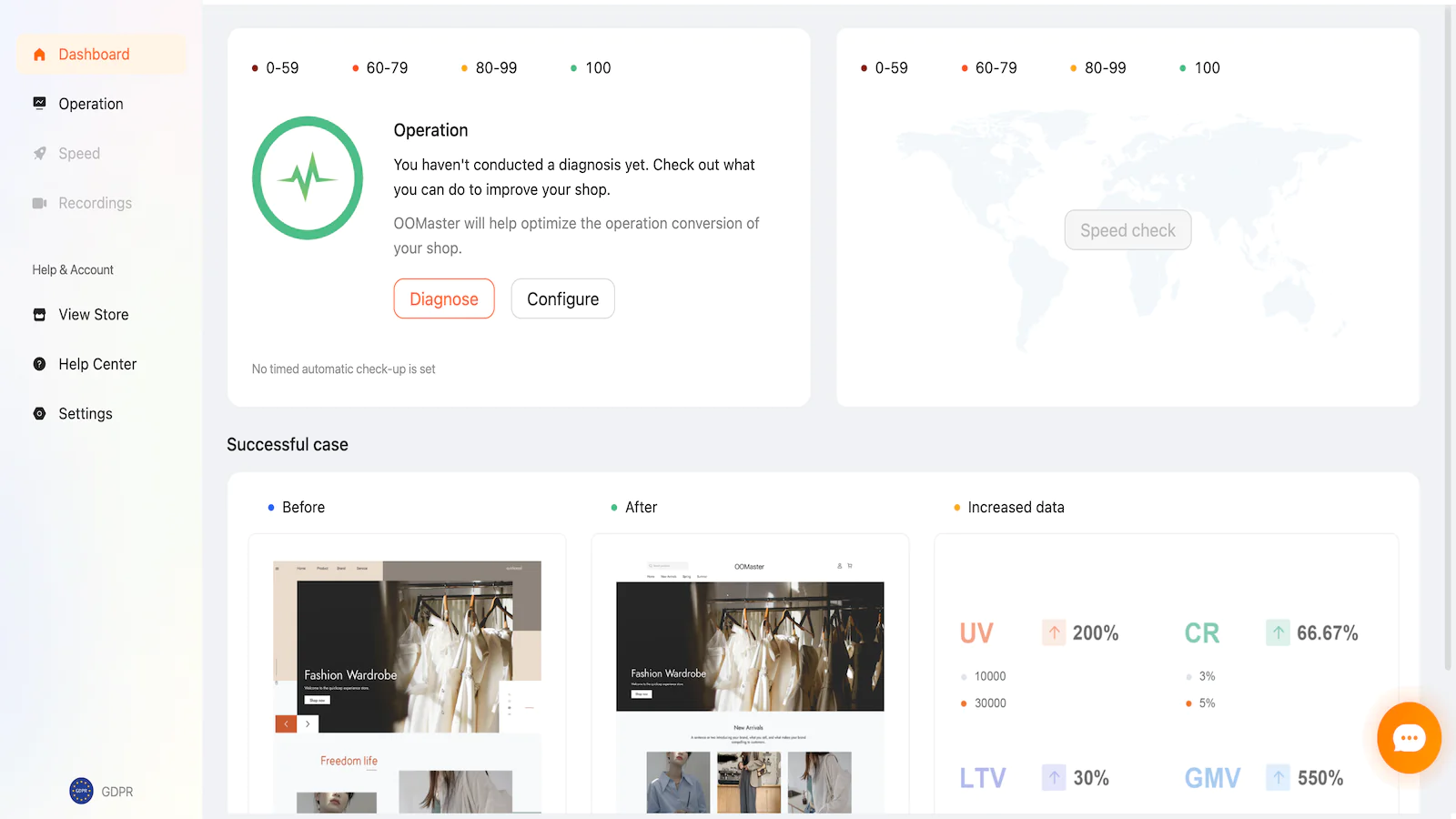Viewport: 1456px width, 819px height.
Task: Click previous arrow on Before slideshow
Action: click(x=286, y=724)
